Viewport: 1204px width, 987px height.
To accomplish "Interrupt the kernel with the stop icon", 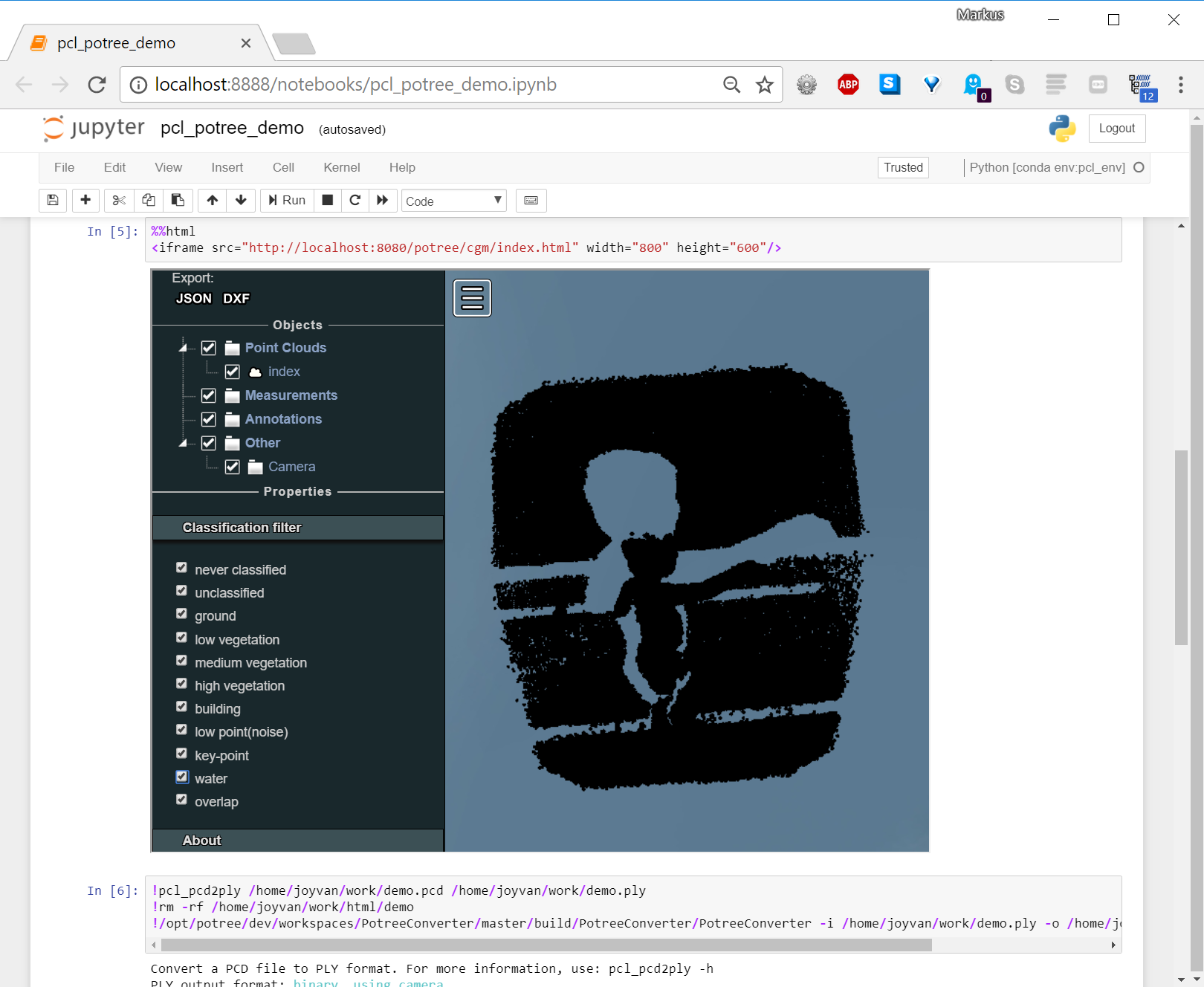I will [x=327, y=201].
